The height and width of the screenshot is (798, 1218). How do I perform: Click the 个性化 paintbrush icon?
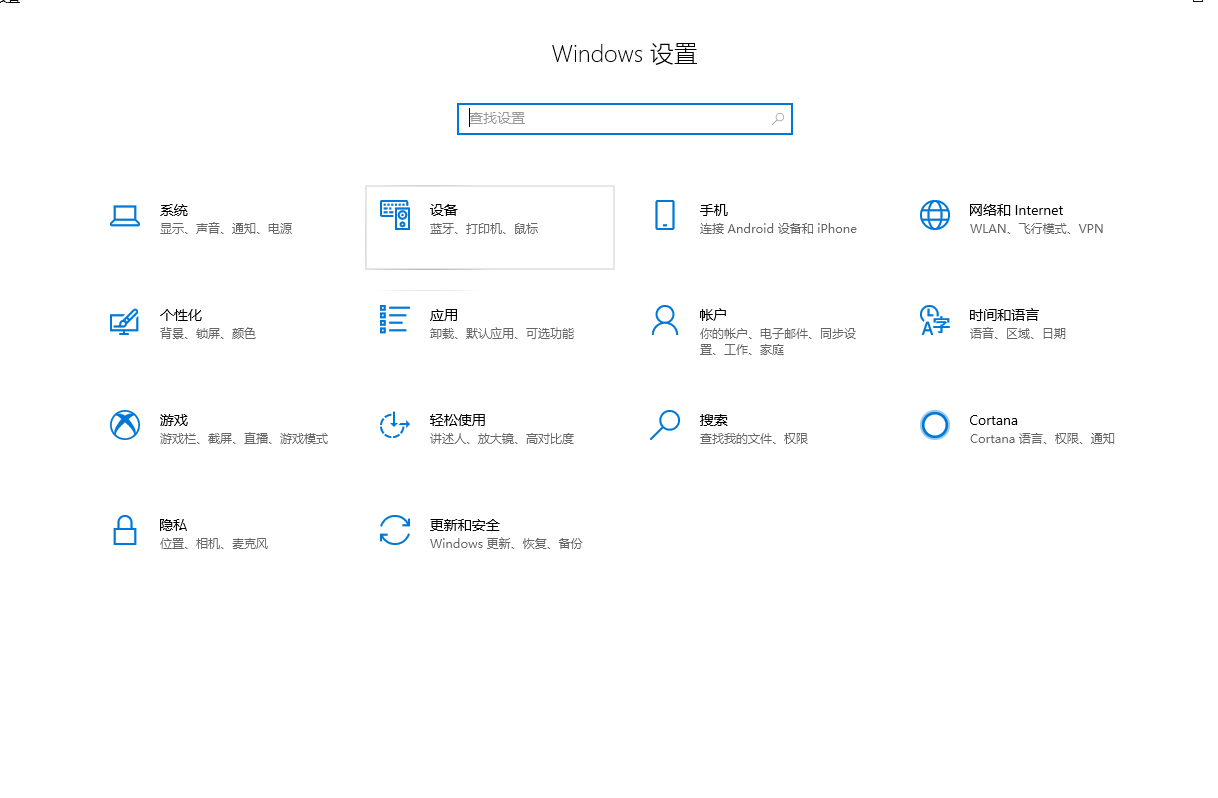click(x=124, y=321)
